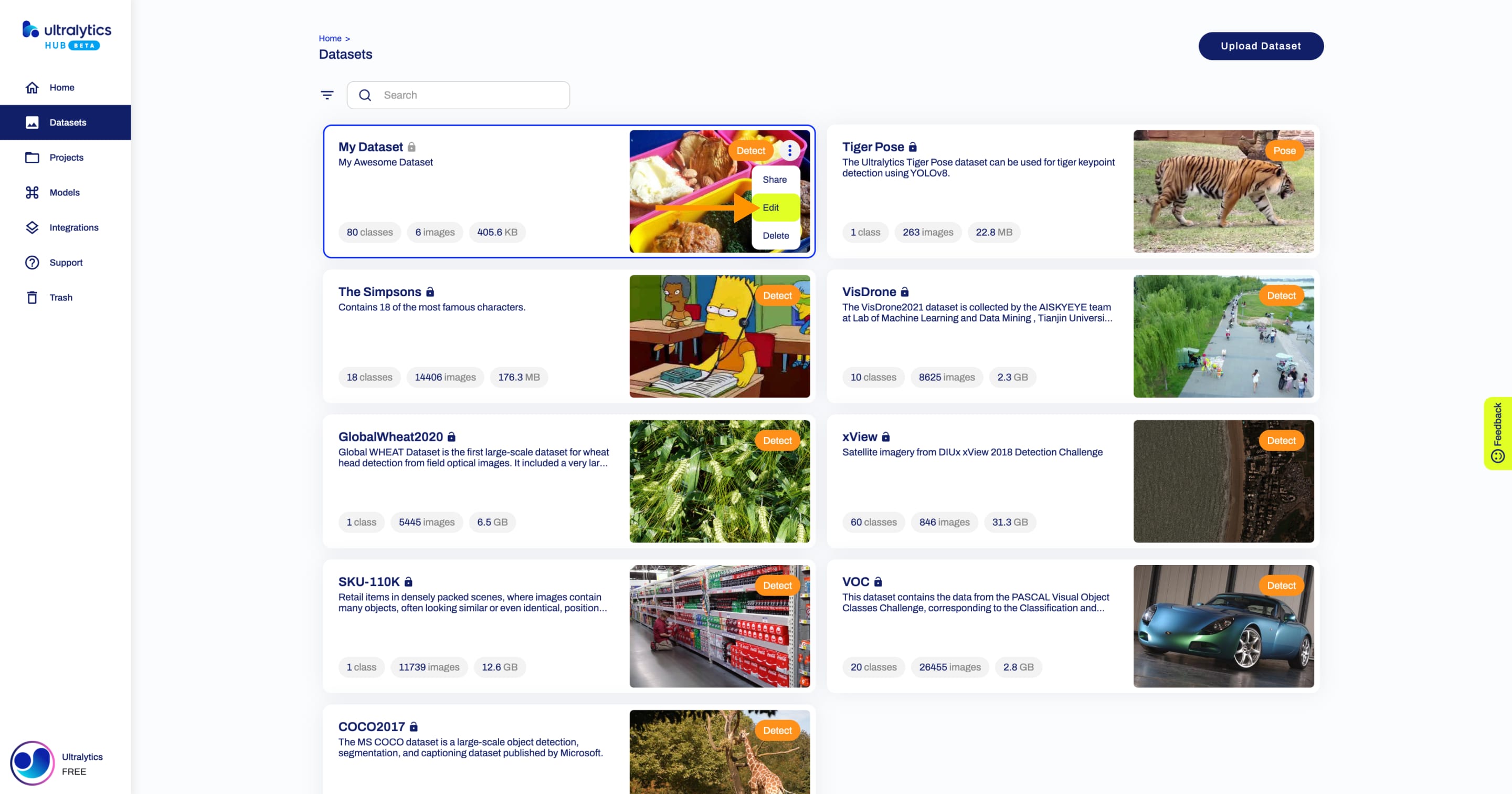Click the filter icon near search bar
This screenshot has width=1512, height=794.
click(327, 94)
